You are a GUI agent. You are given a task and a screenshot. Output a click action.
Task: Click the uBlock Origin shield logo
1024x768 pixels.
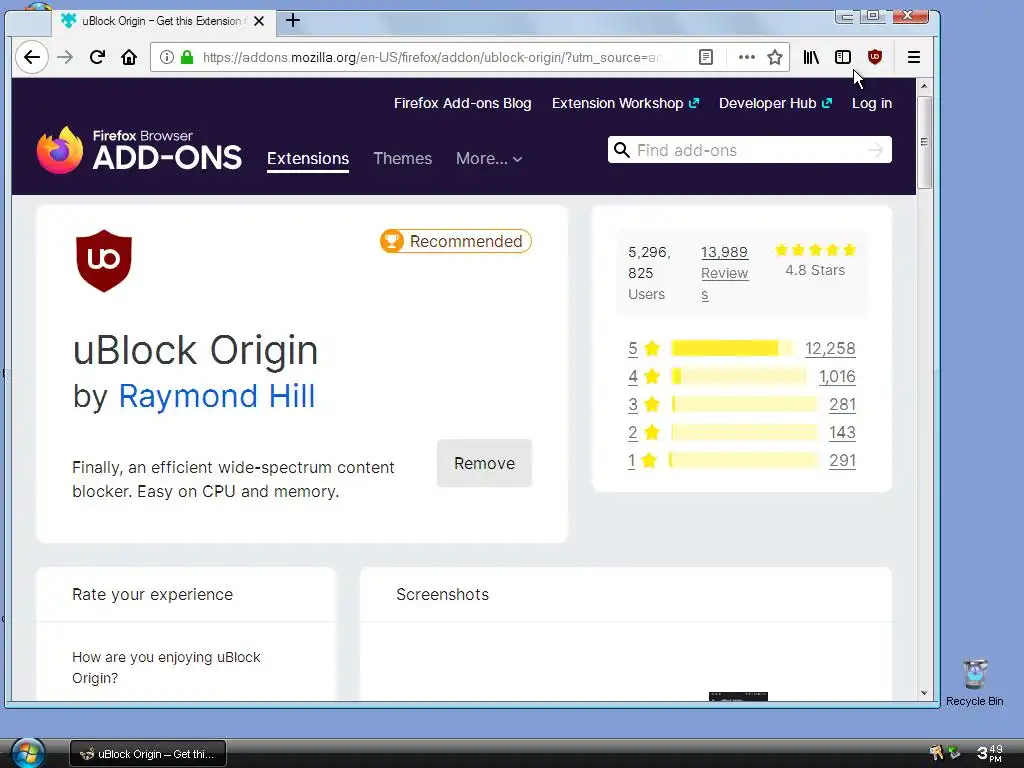click(104, 261)
